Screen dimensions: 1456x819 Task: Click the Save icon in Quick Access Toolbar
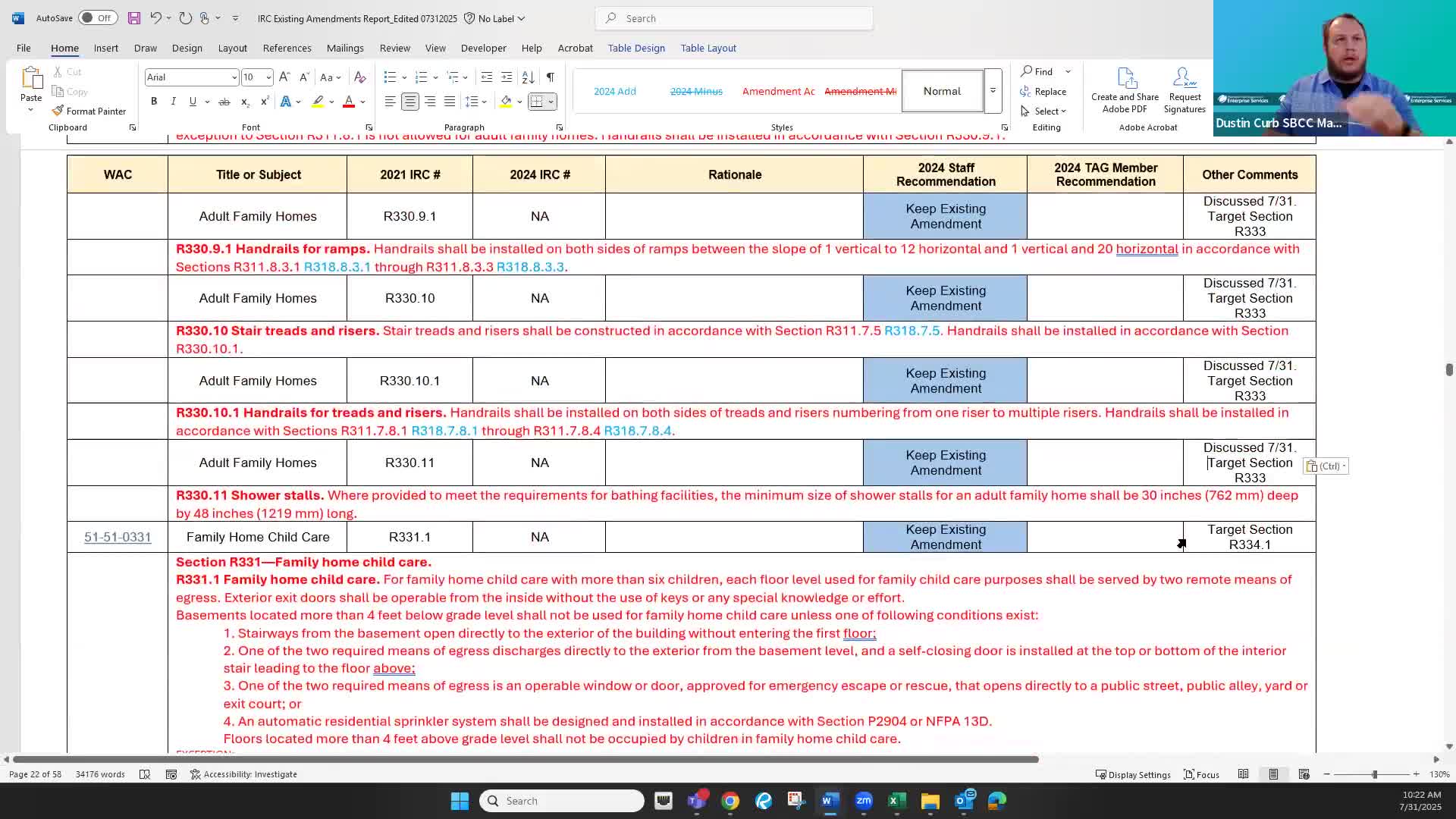point(134,17)
